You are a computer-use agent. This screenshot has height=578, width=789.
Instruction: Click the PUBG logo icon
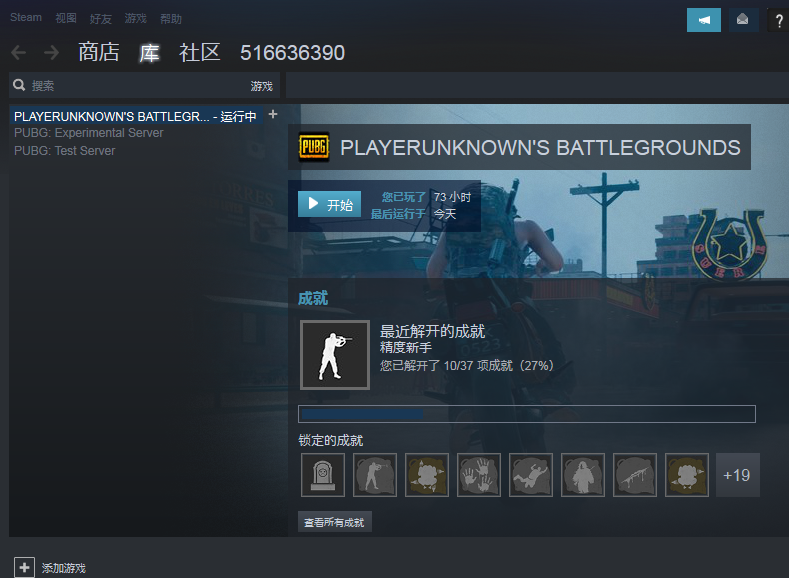pyautogui.click(x=314, y=147)
